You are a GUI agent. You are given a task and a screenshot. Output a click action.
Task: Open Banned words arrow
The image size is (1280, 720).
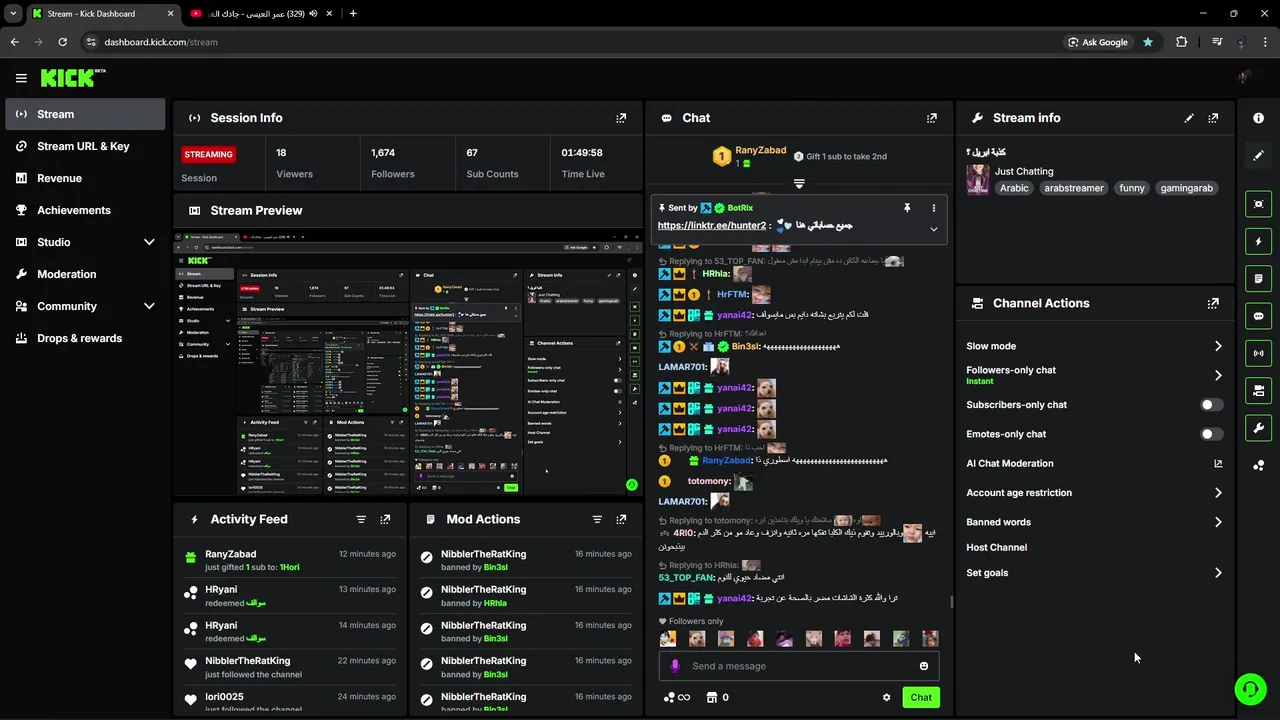point(1218,522)
